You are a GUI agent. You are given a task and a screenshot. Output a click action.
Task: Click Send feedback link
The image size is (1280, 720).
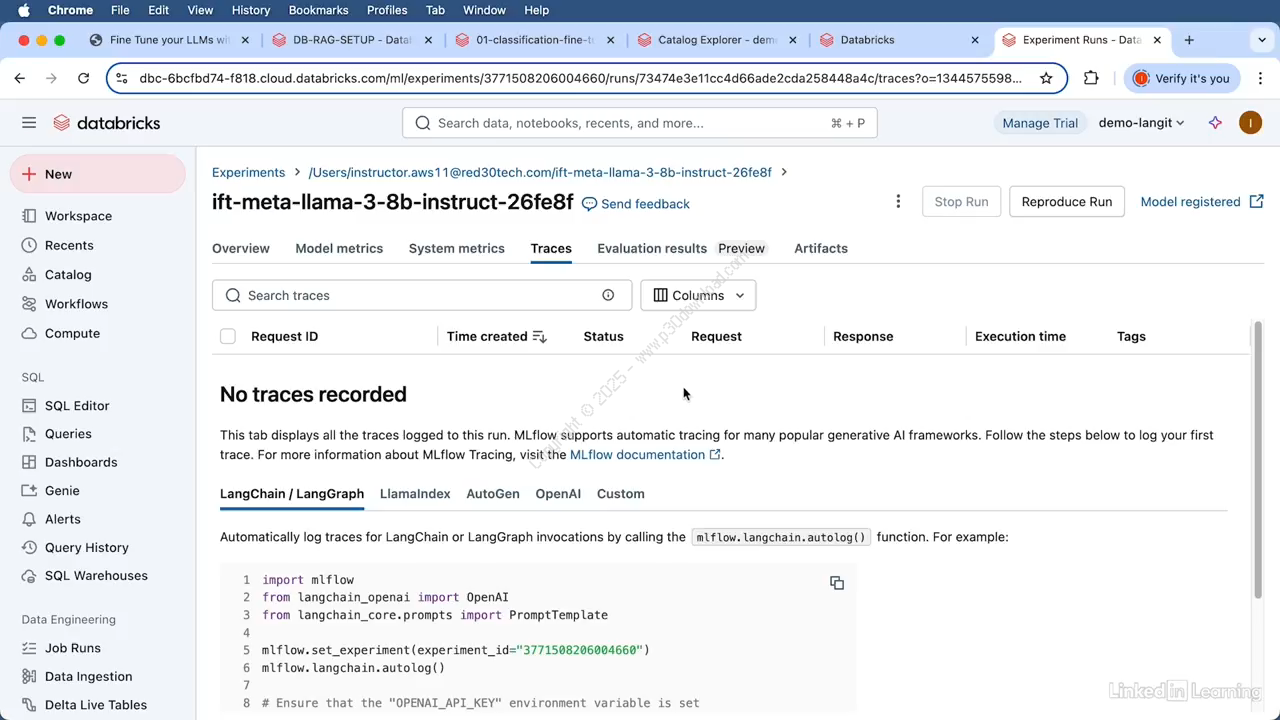pyautogui.click(x=636, y=204)
